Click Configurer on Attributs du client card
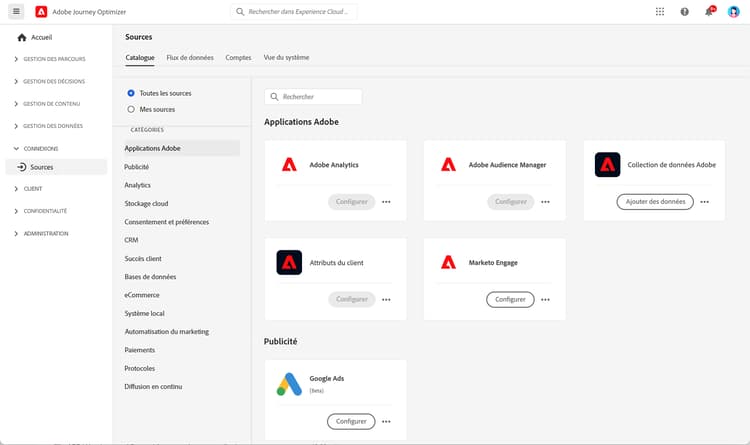750x445 pixels. [x=352, y=300]
